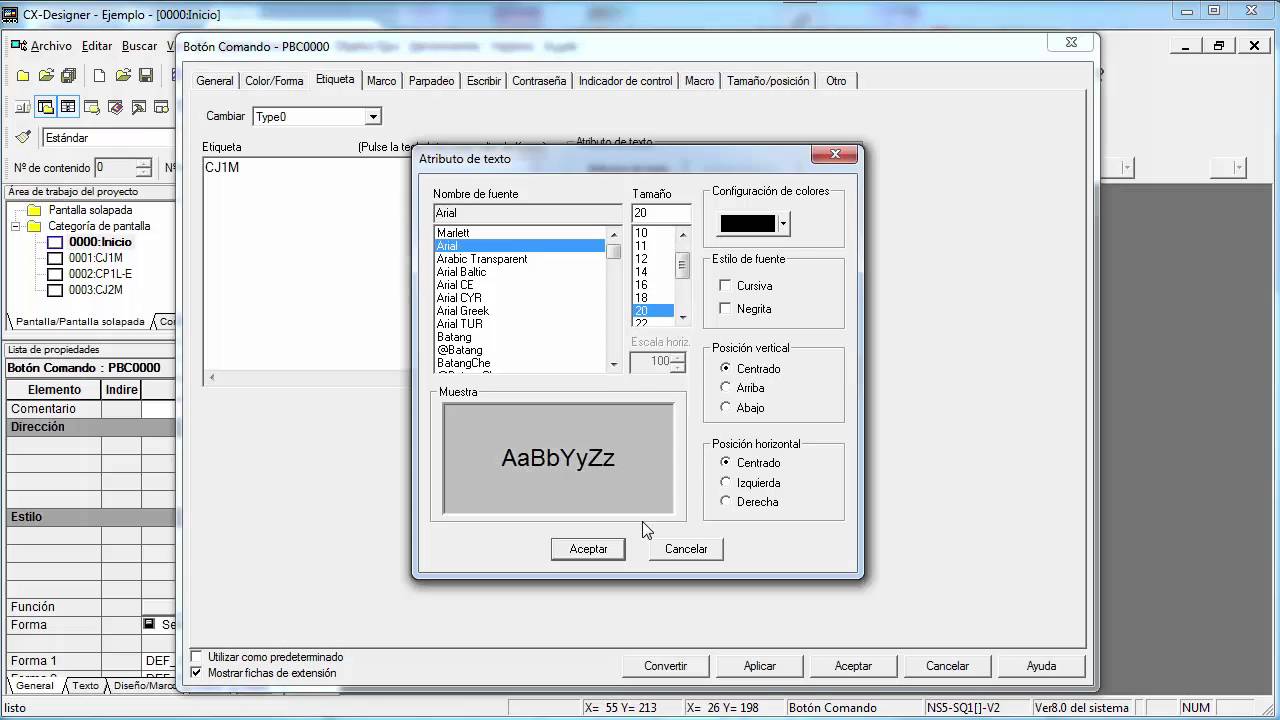Image resolution: width=1280 pixels, height=720 pixels.
Task: Select the 0003:CJ2M screen in tree
Action: [x=95, y=290]
